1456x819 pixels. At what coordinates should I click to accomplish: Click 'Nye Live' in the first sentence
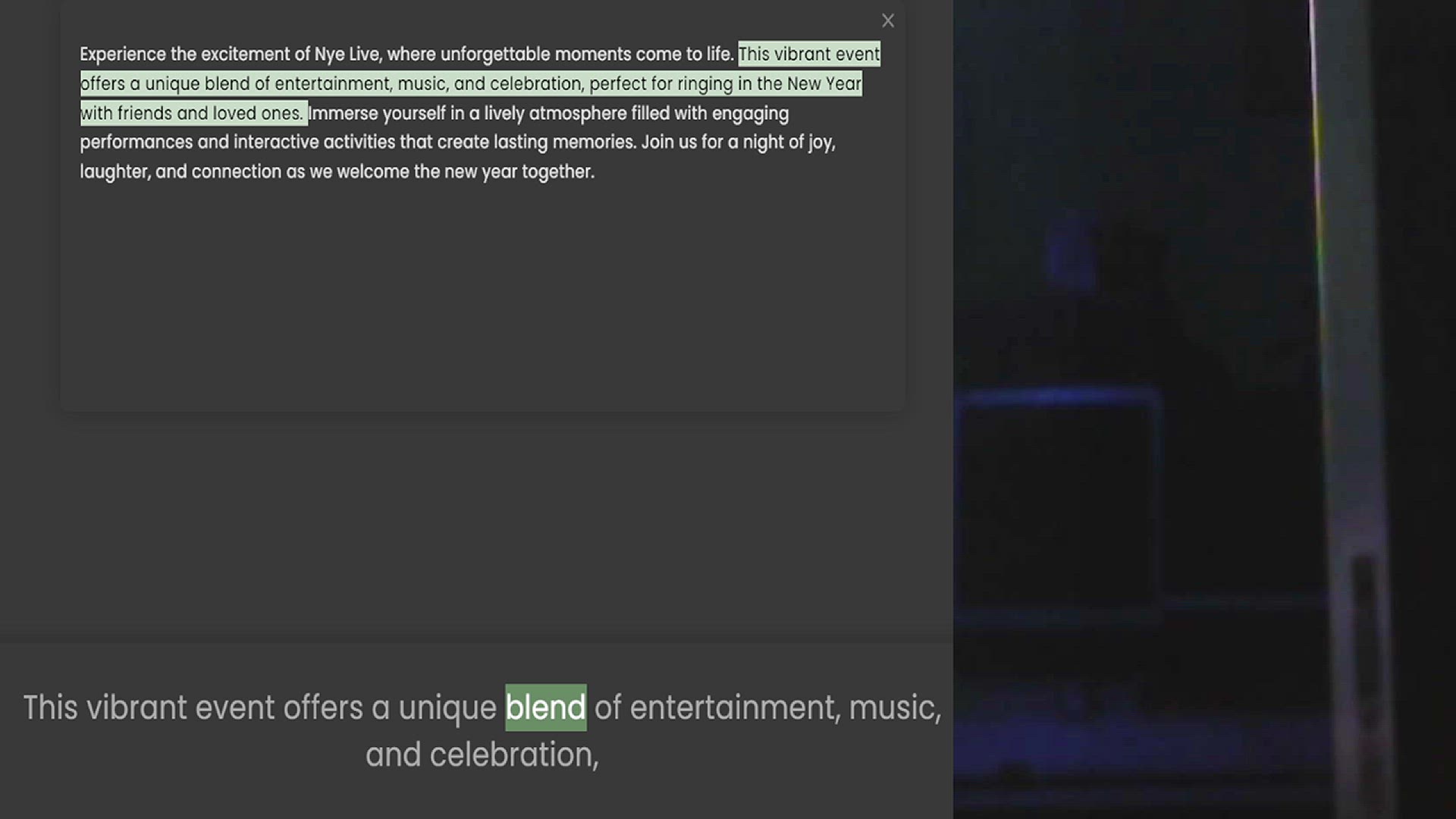tap(347, 55)
